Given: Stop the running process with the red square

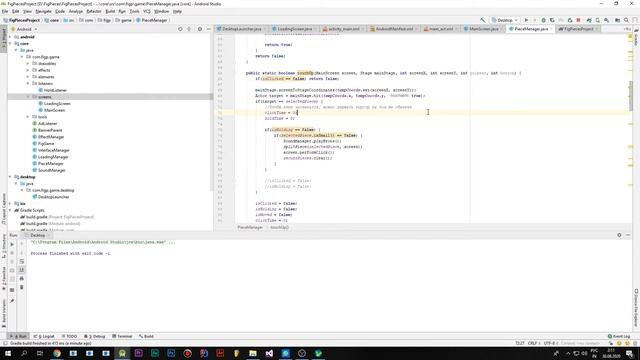Looking at the screenshot, I should 578,20.
